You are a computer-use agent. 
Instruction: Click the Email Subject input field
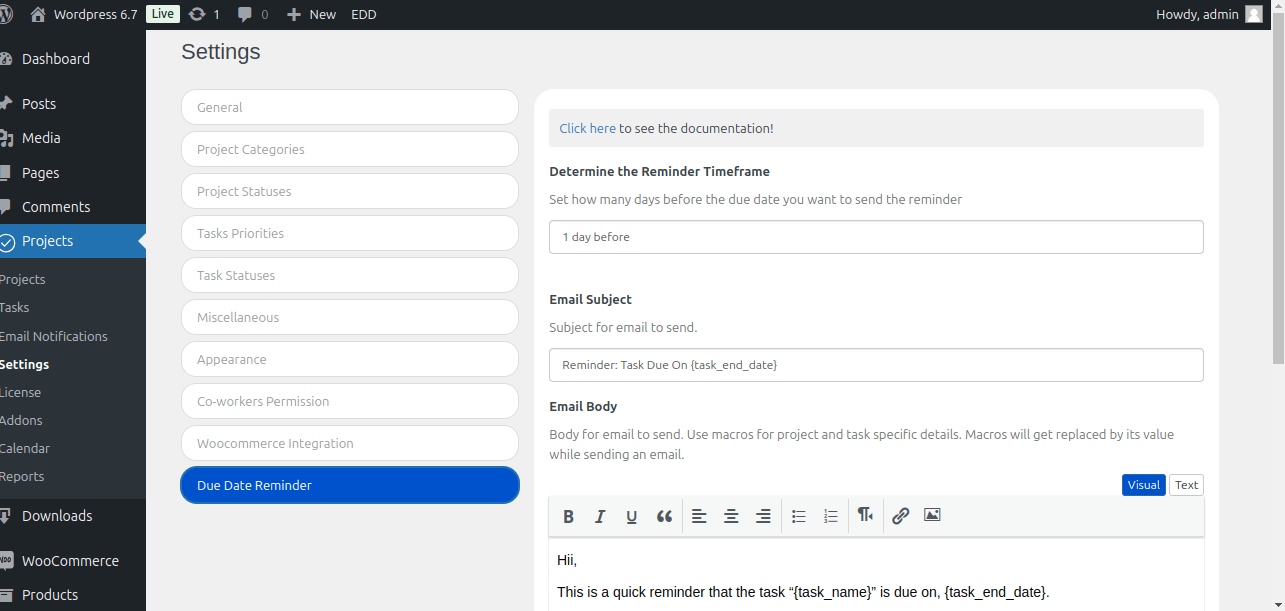876,365
